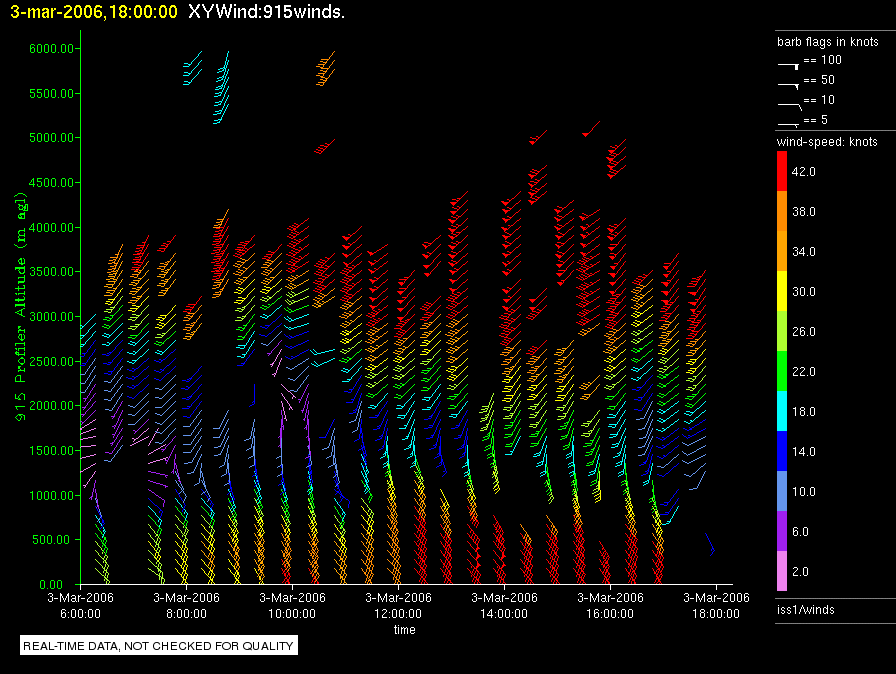Click the 12:00:00 time axis label

click(398, 613)
